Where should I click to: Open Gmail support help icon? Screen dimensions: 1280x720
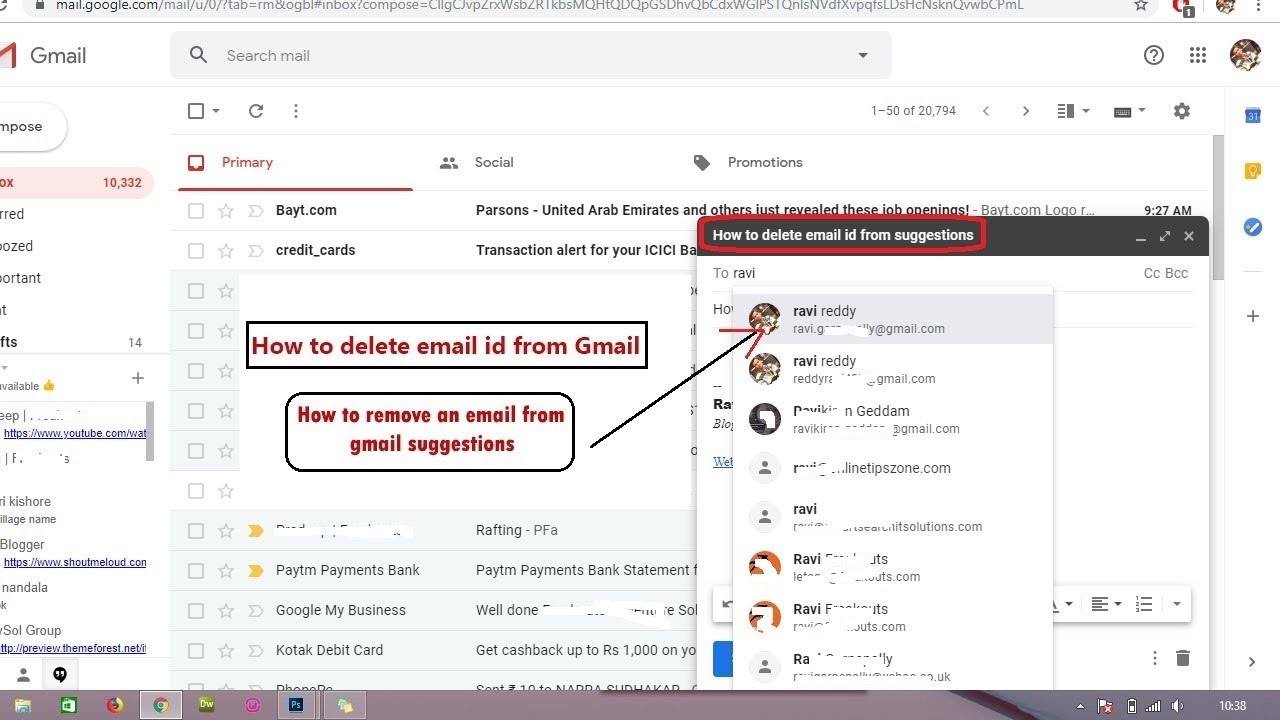tap(1154, 55)
